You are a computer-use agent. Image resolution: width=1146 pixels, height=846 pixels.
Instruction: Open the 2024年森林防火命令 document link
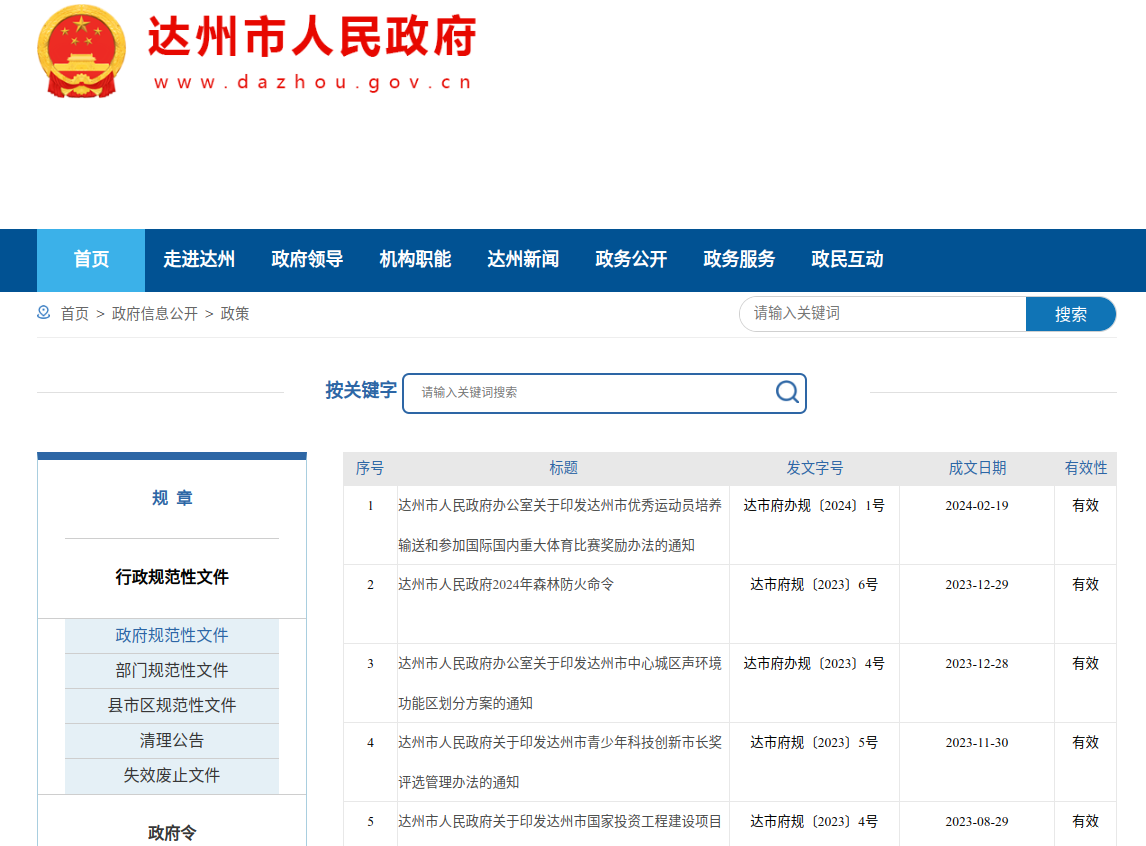coord(506,585)
